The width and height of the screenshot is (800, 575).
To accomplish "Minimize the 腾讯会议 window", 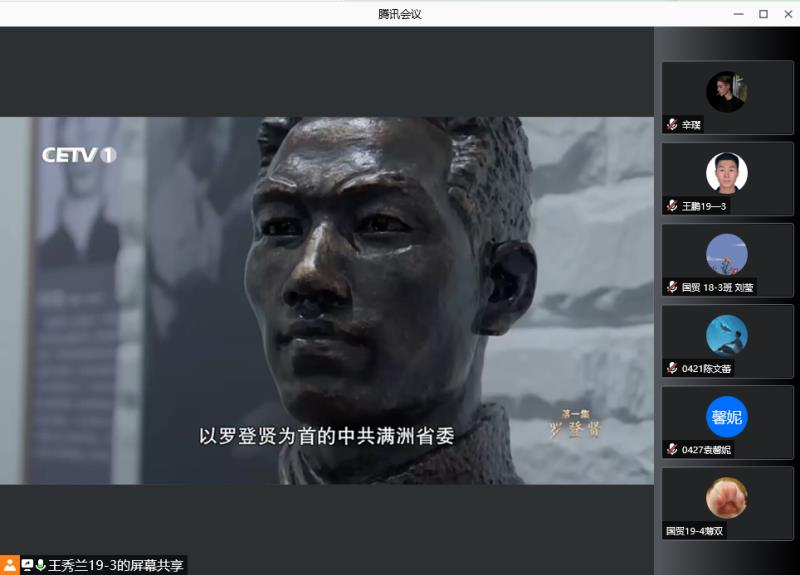I will (738, 14).
